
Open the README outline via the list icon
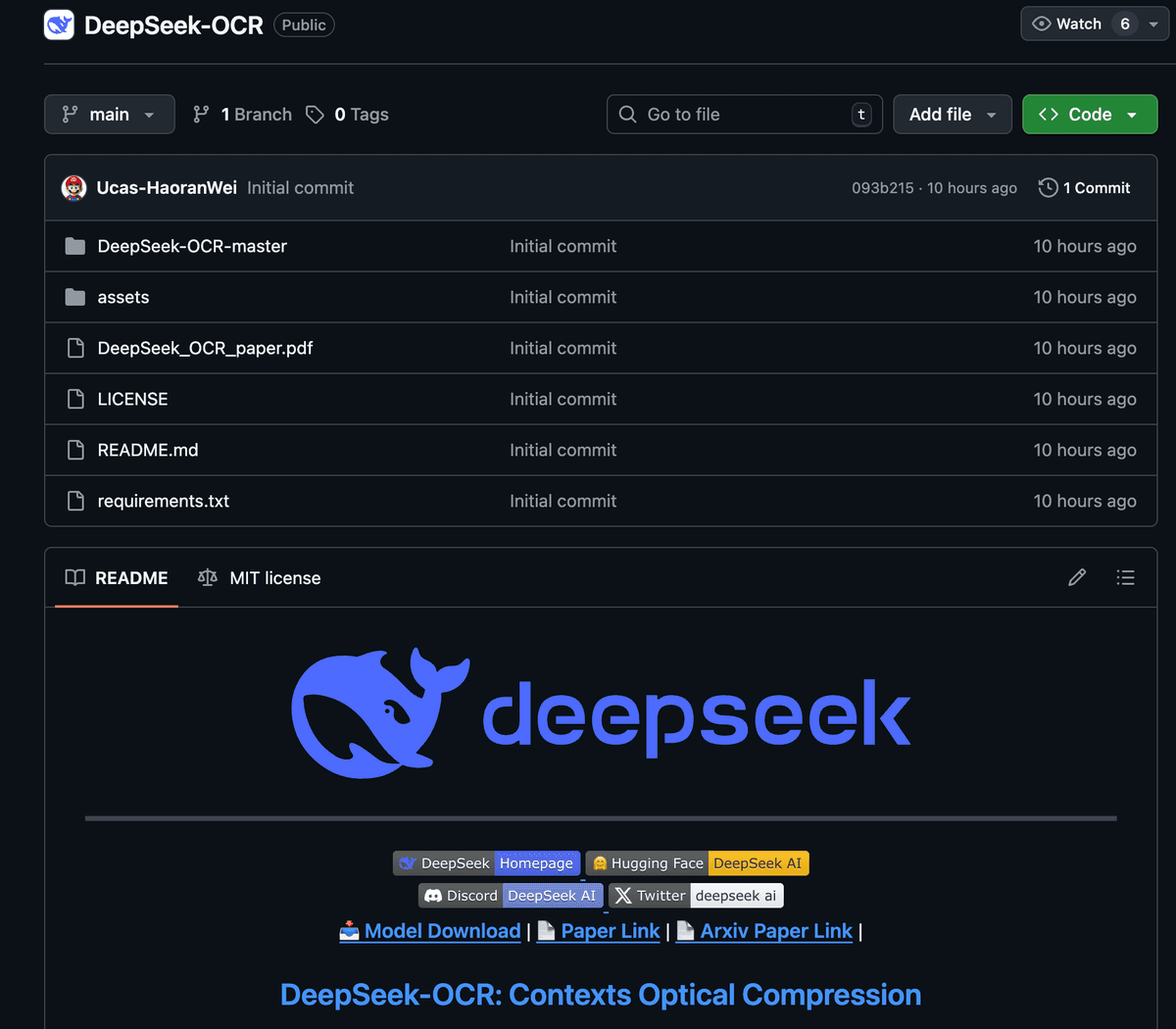(x=1125, y=577)
